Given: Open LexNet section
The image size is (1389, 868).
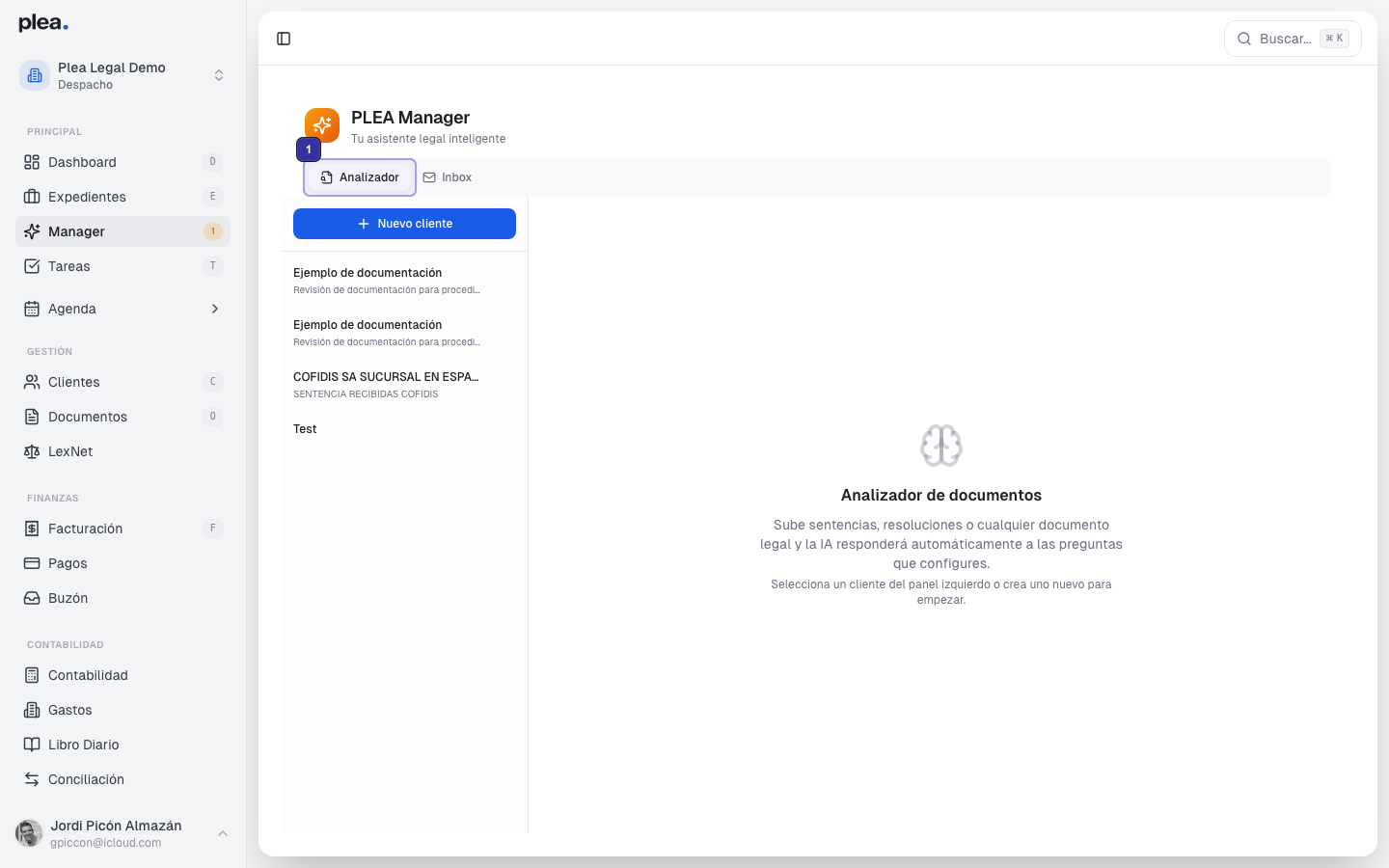Looking at the screenshot, I should [x=123, y=451].
